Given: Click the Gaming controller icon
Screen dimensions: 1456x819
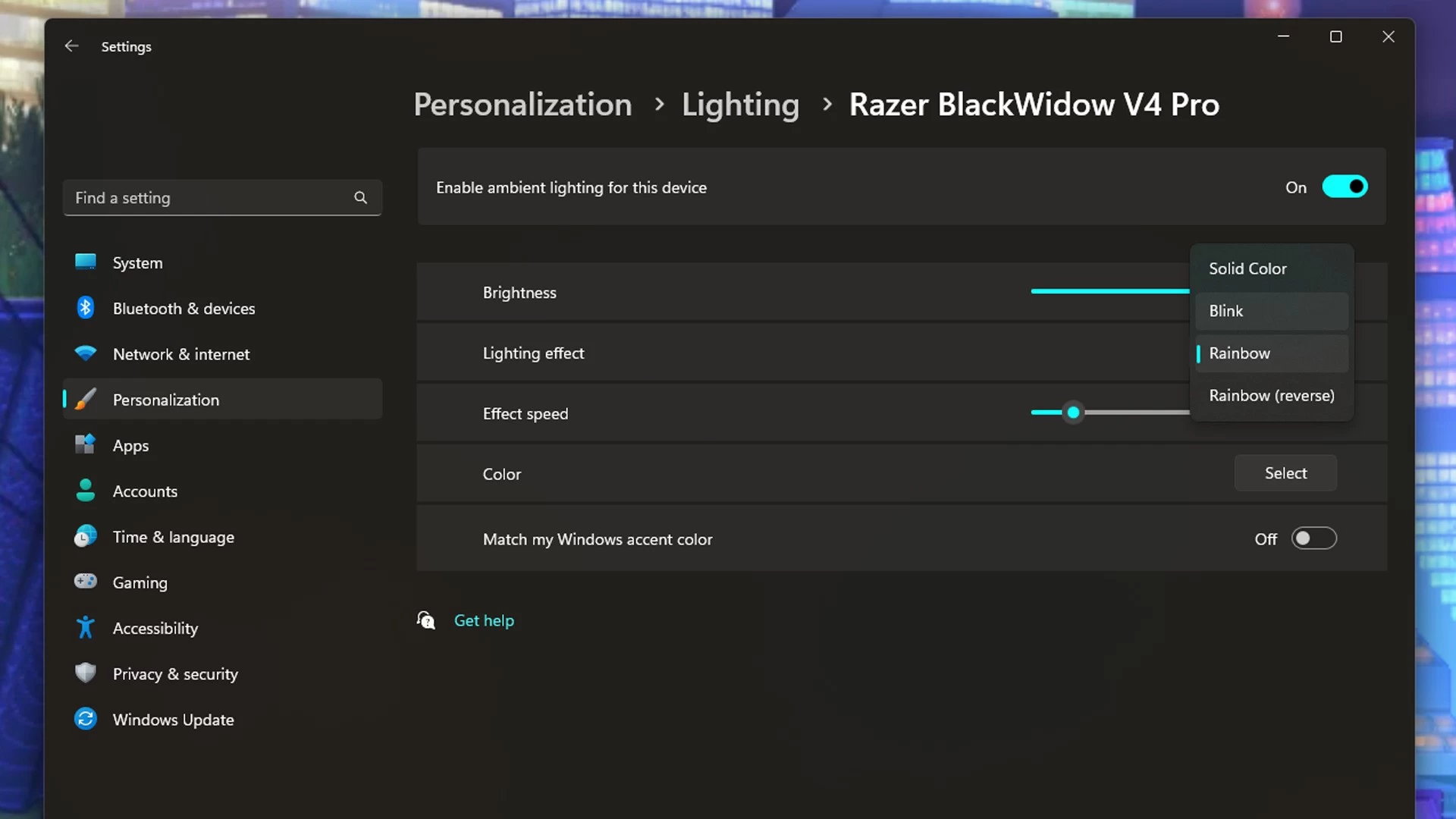Looking at the screenshot, I should click(x=86, y=582).
